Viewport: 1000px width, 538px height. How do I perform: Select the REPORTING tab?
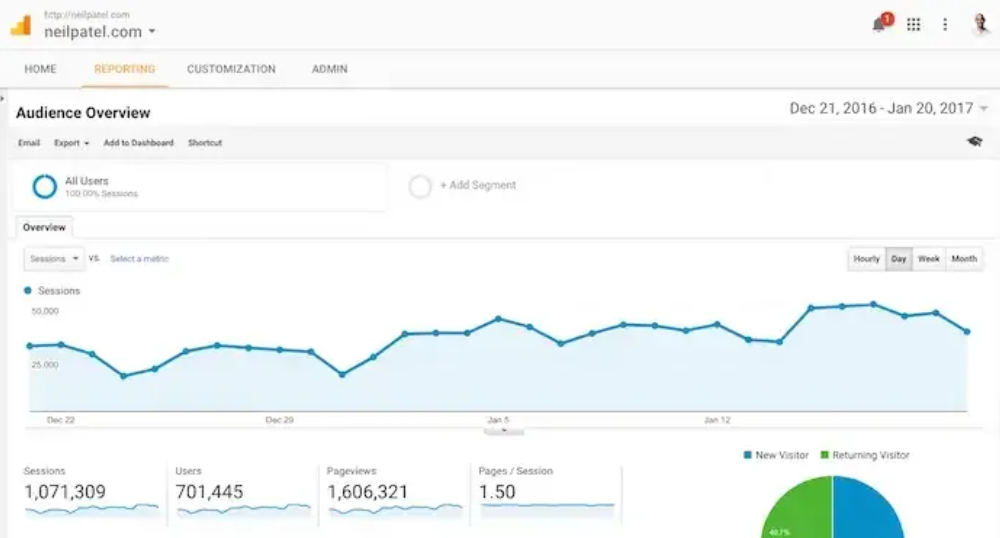(x=124, y=69)
